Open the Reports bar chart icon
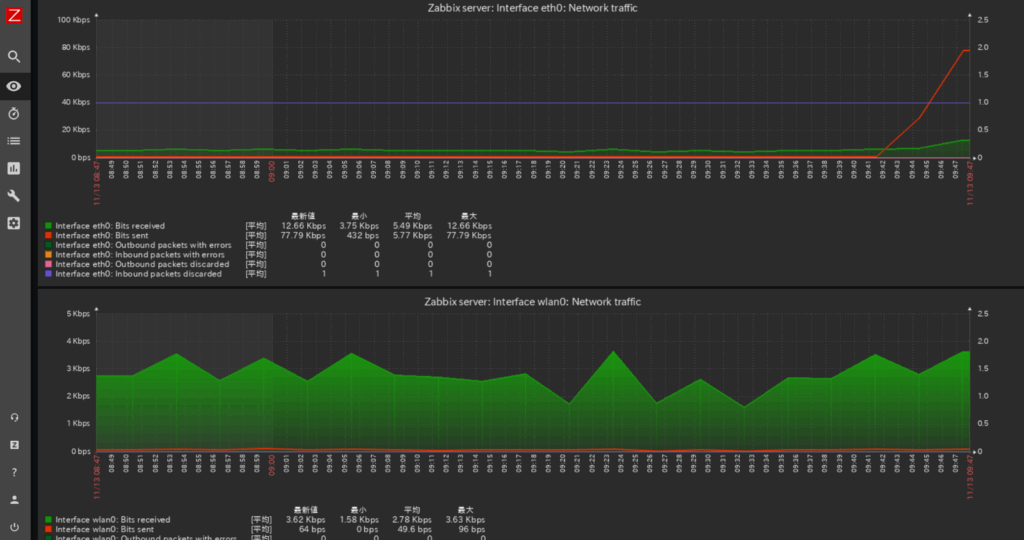The image size is (1024, 540). pos(14,168)
